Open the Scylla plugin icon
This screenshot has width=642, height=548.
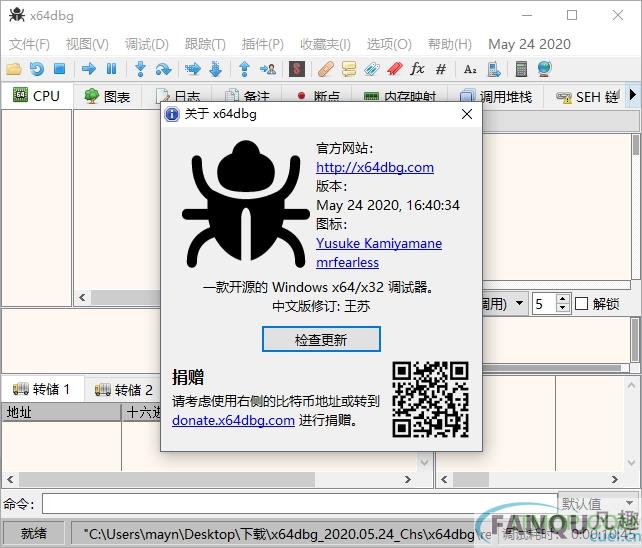[297, 69]
